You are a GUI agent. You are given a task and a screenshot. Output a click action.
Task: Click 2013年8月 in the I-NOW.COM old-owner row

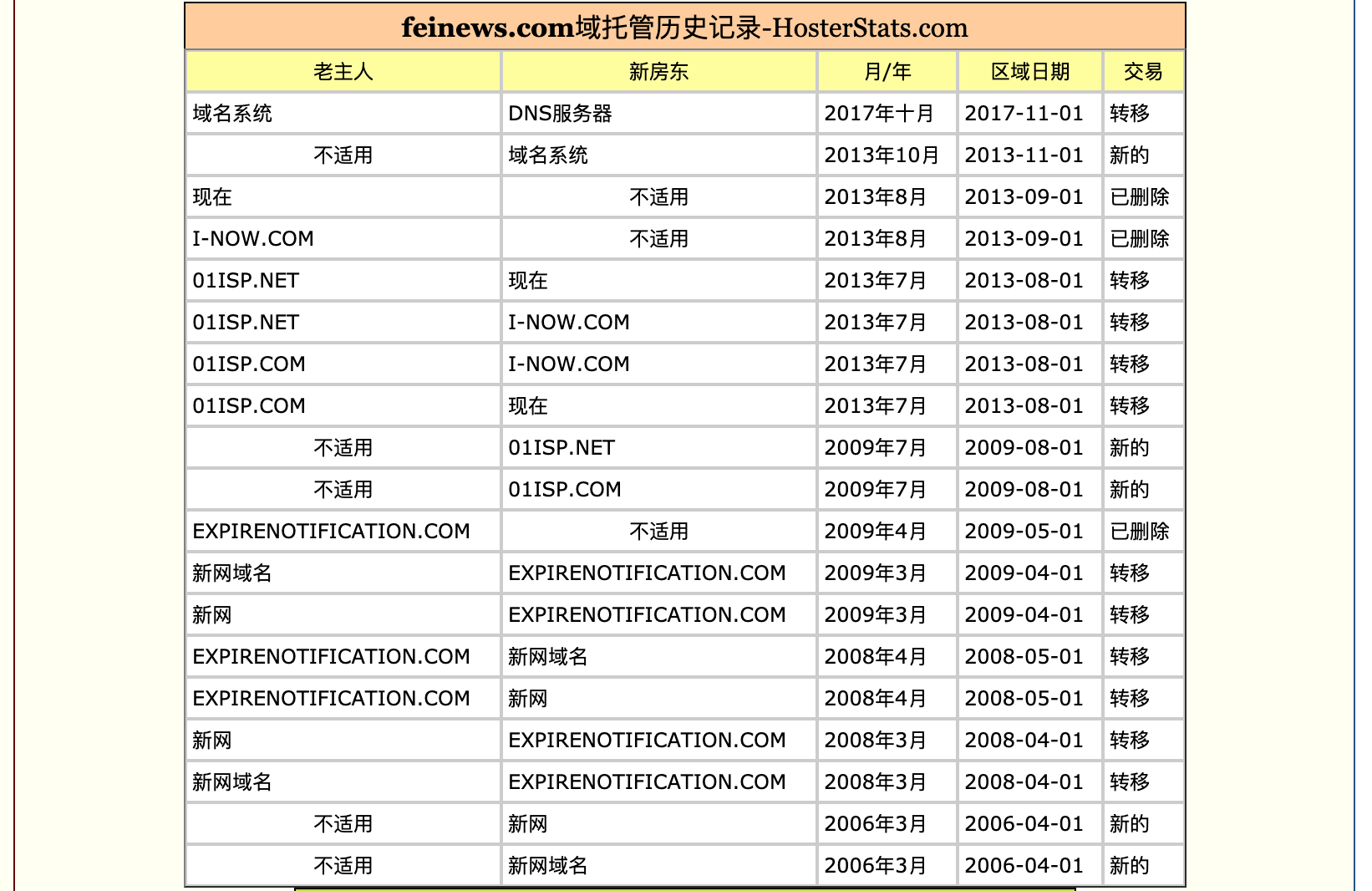click(876, 239)
